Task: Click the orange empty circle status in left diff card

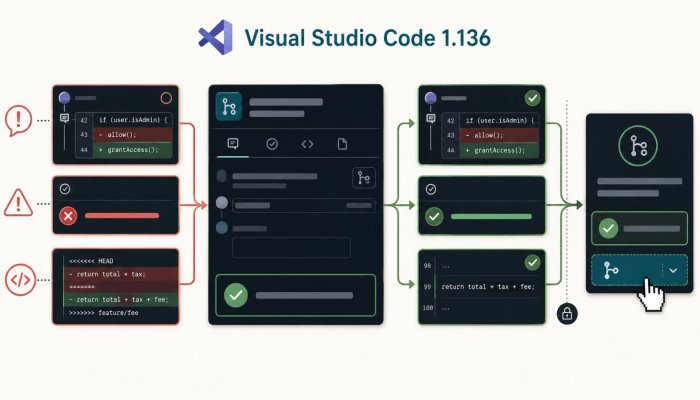Action: pyautogui.click(x=166, y=98)
